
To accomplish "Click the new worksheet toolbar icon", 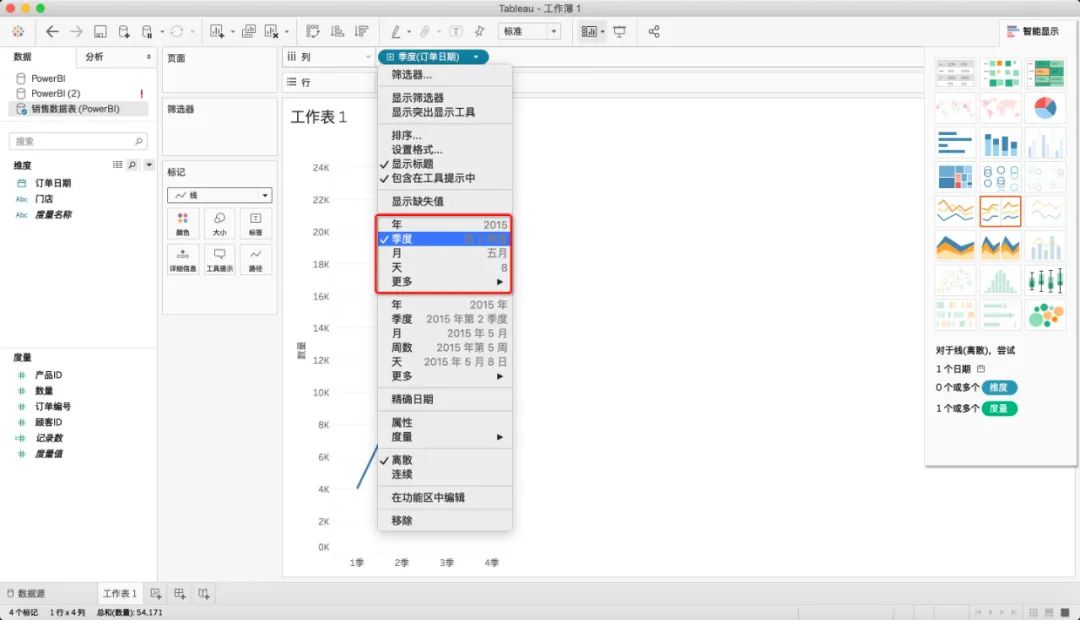I will click(x=217, y=31).
